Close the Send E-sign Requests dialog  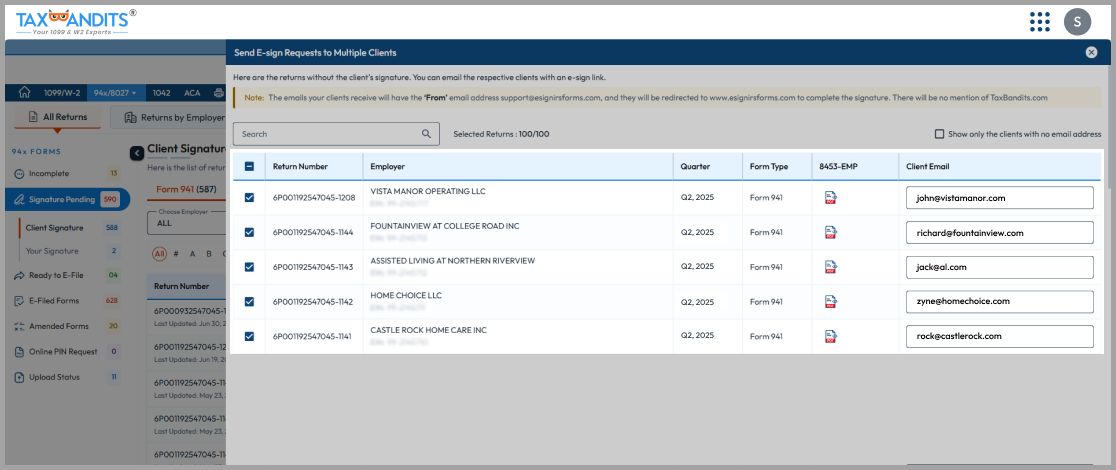click(x=1091, y=52)
